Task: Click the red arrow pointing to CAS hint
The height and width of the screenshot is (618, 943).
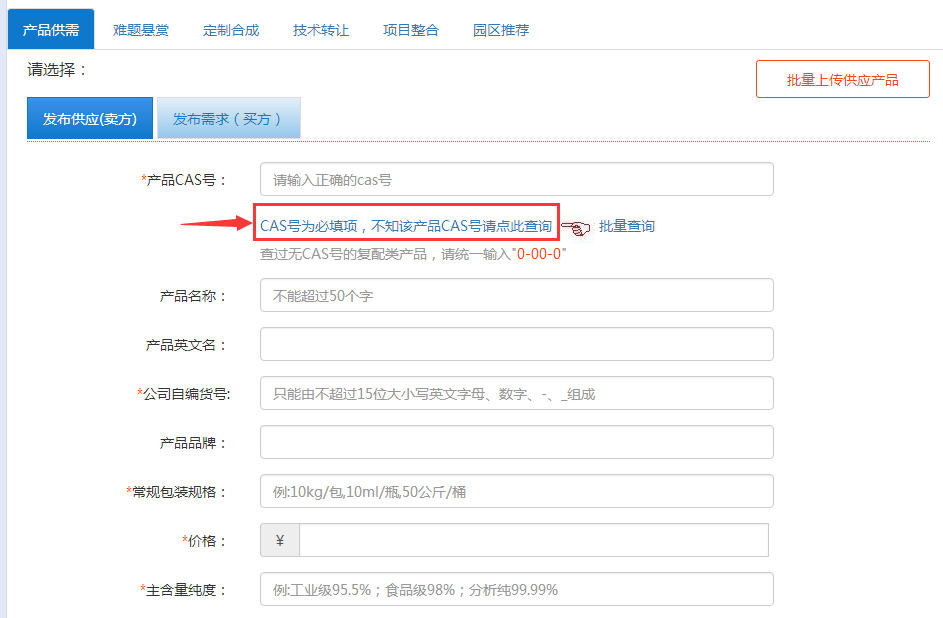Action: [x=214, y=225]
